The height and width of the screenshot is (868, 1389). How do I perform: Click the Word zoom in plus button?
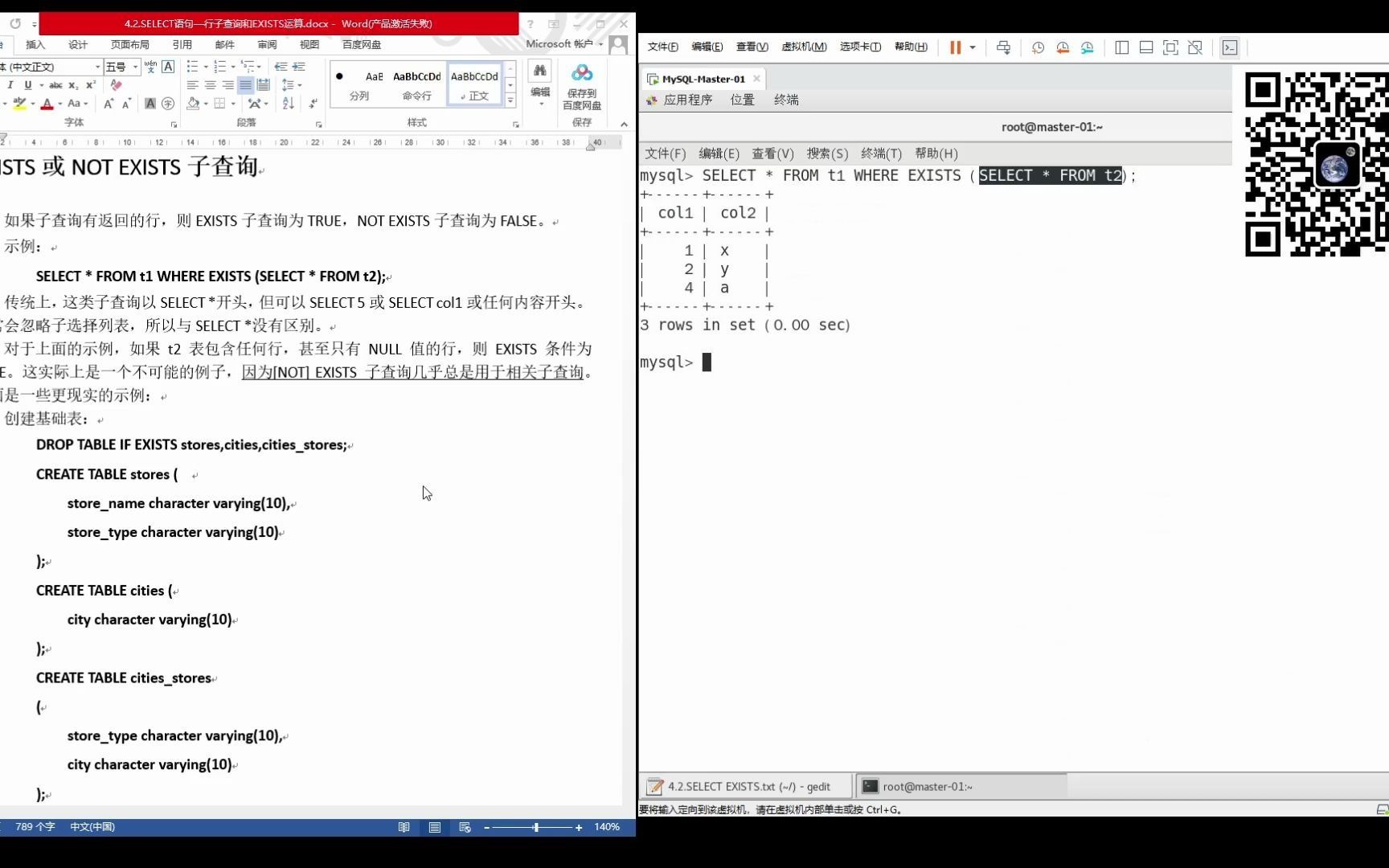point(579,827)
